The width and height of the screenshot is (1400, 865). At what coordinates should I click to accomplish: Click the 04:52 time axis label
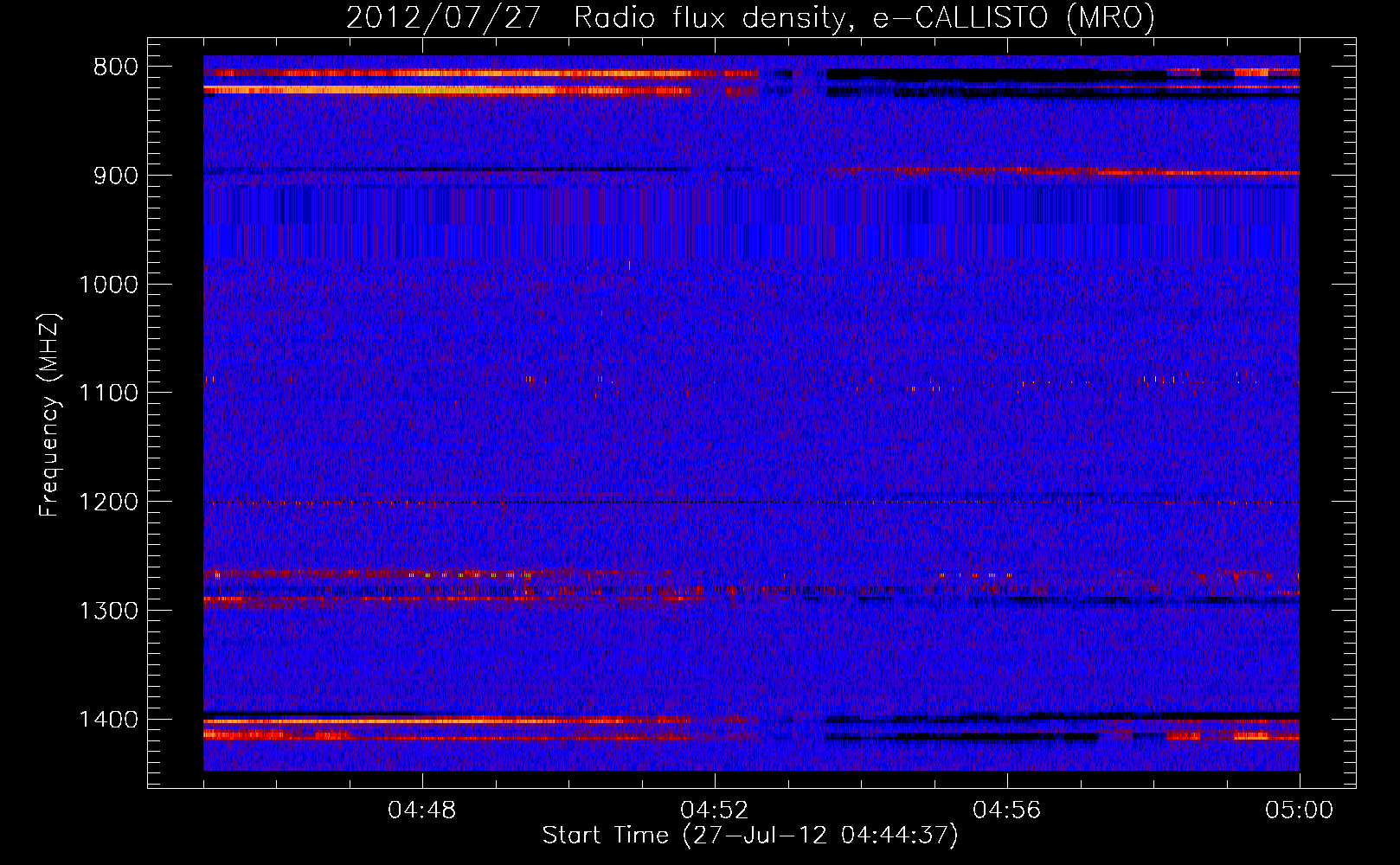715,811
